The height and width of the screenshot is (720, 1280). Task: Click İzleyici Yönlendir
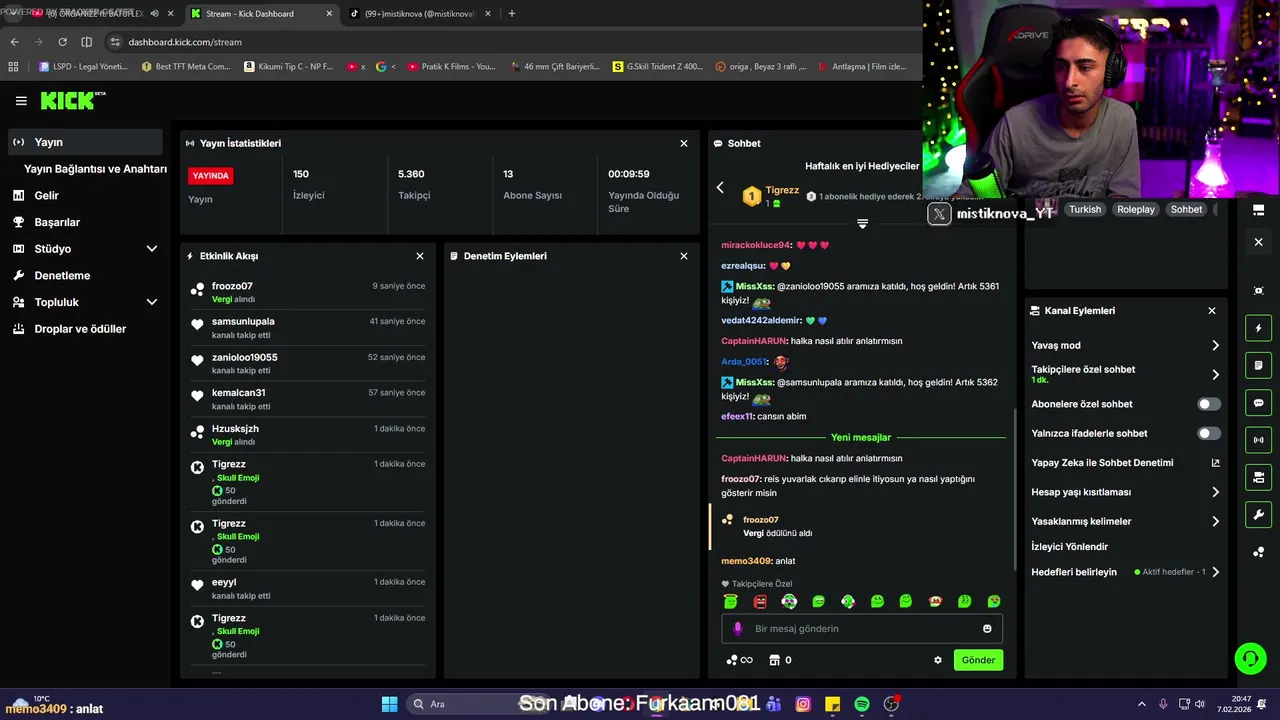tap(1069, 547)
